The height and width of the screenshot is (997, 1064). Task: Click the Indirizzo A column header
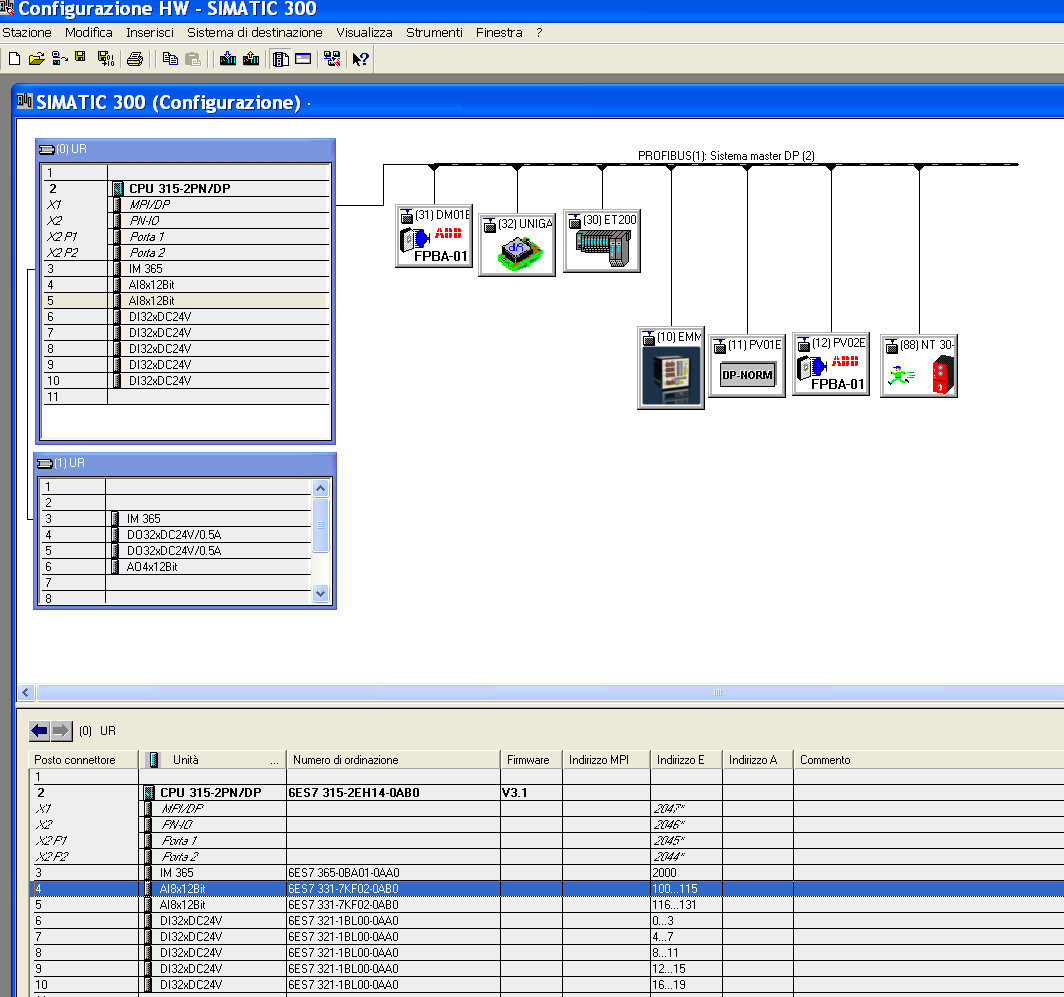[758, 760]
